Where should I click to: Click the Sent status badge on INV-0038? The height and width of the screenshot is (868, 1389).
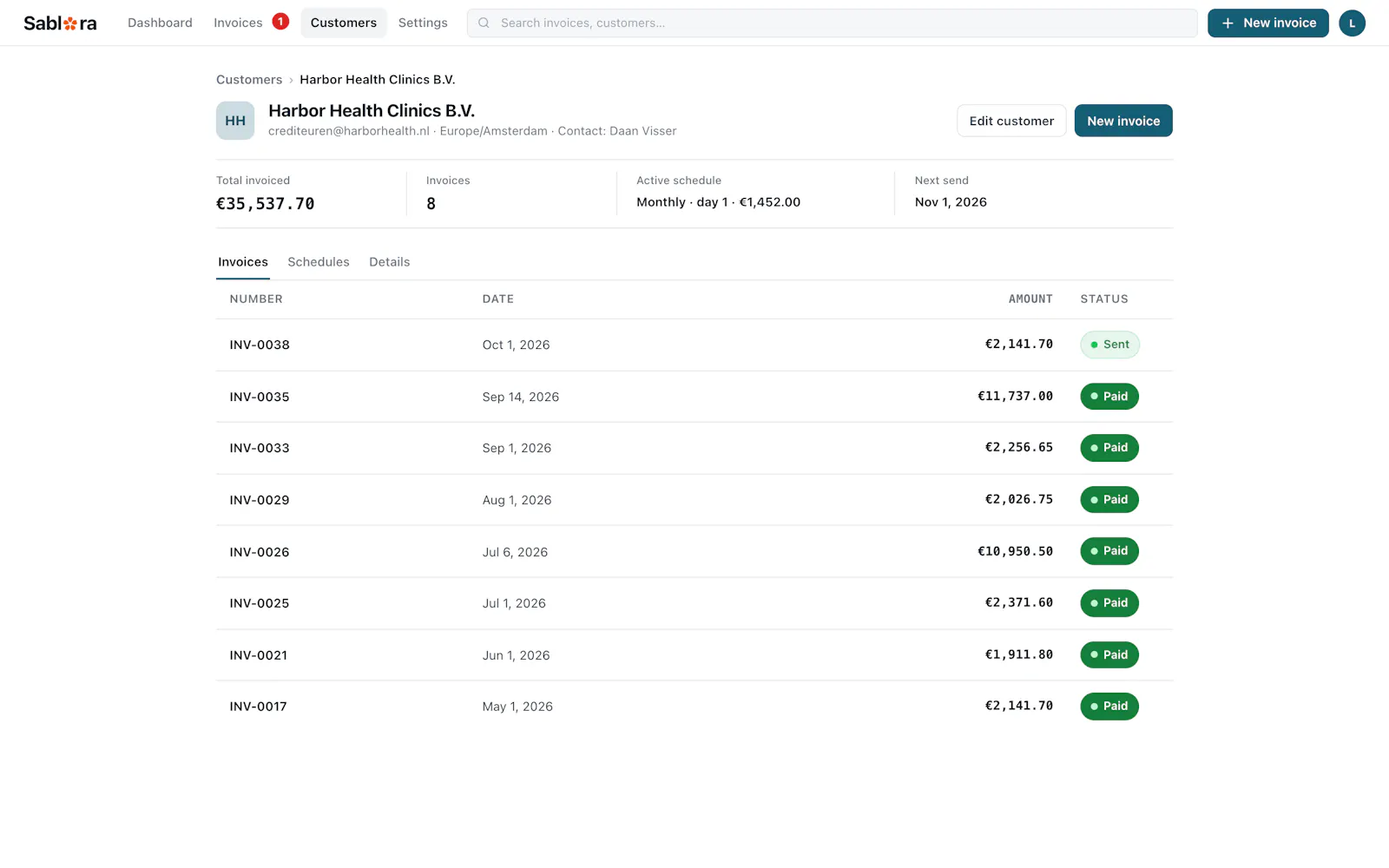[x=1109, y=345]
